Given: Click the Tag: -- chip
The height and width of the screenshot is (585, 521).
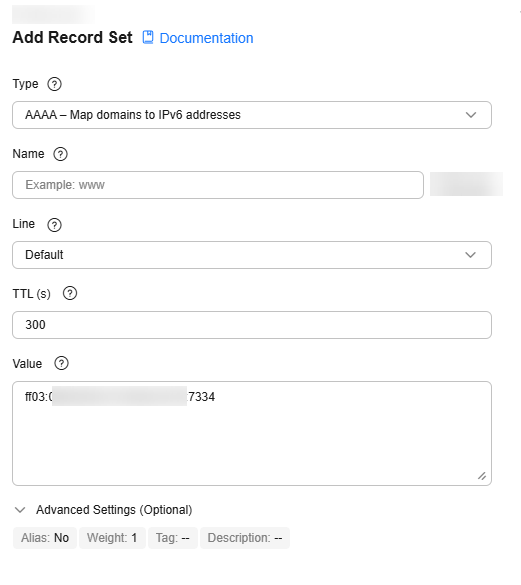Looking at the screenshot, I should coord(173,538).
